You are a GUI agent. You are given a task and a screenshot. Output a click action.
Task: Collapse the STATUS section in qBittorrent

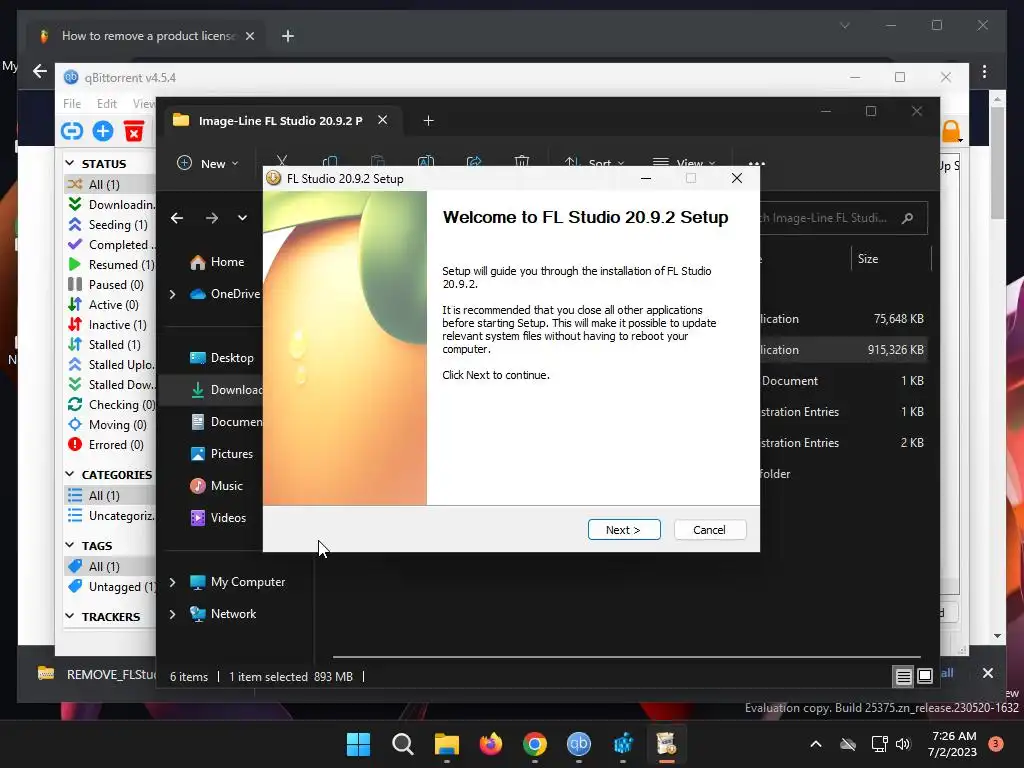71,163
